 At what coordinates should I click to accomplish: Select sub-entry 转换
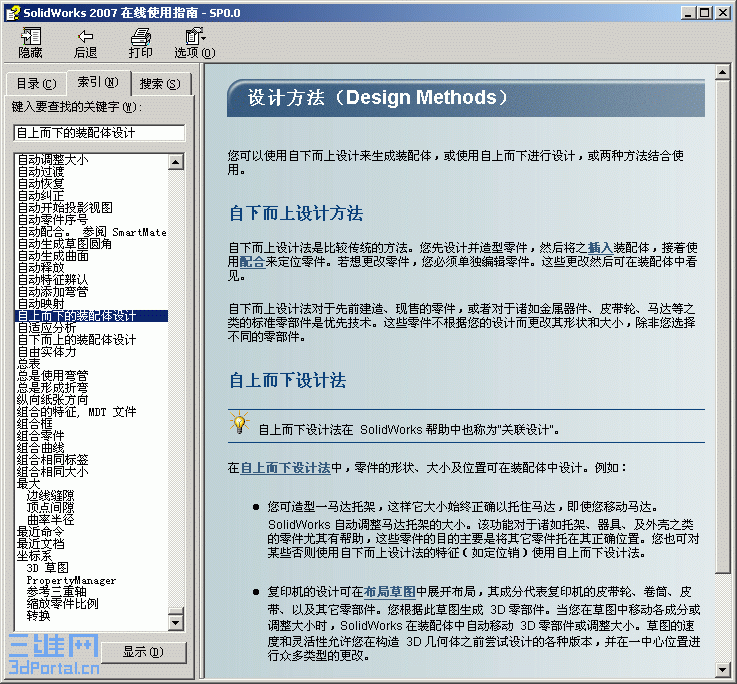(39, 615)
